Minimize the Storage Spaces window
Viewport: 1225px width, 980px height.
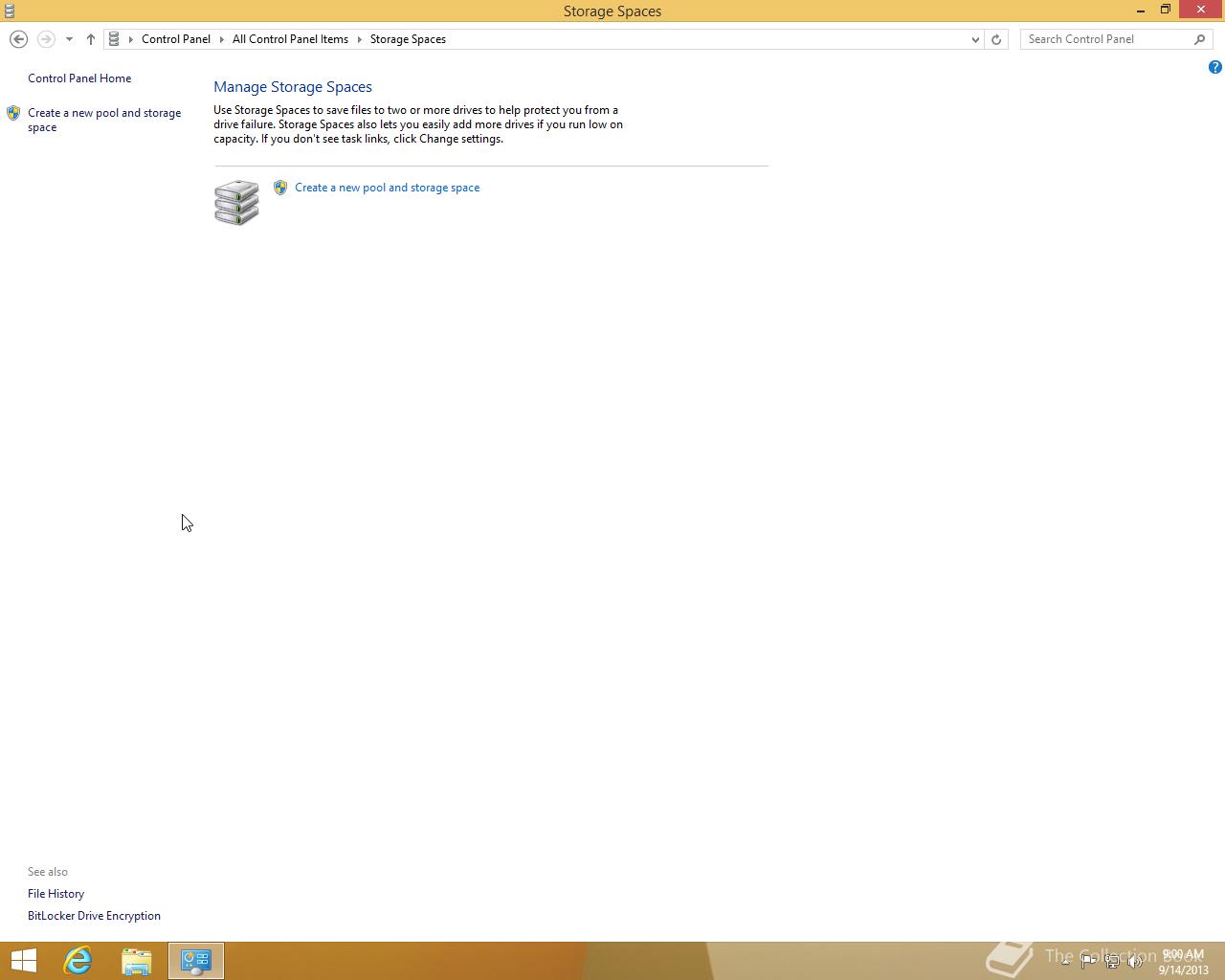click(1141, 11)
